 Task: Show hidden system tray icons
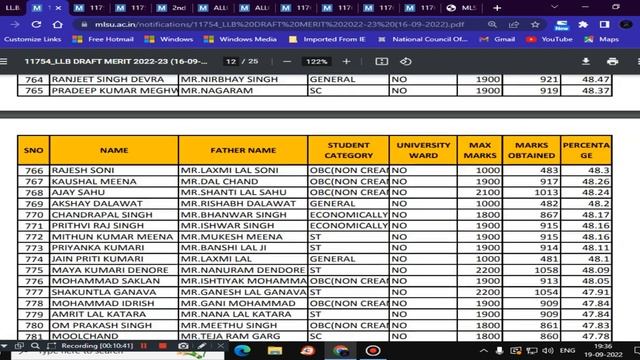click(x=484, y=351)
